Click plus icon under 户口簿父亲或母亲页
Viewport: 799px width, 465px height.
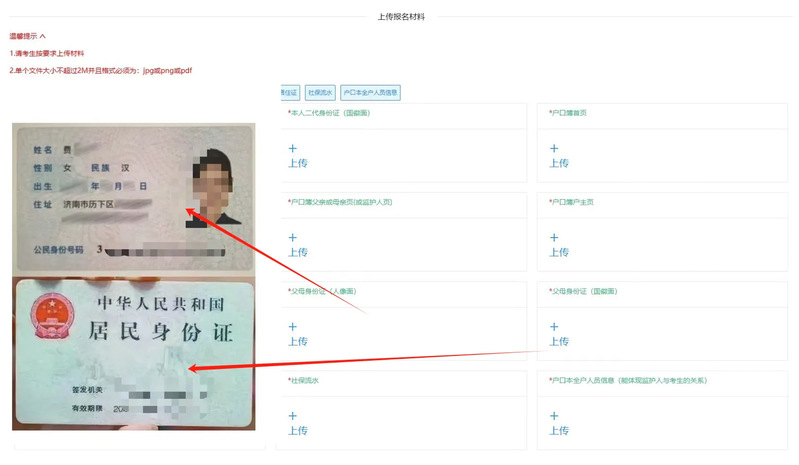tap(292, 237)
